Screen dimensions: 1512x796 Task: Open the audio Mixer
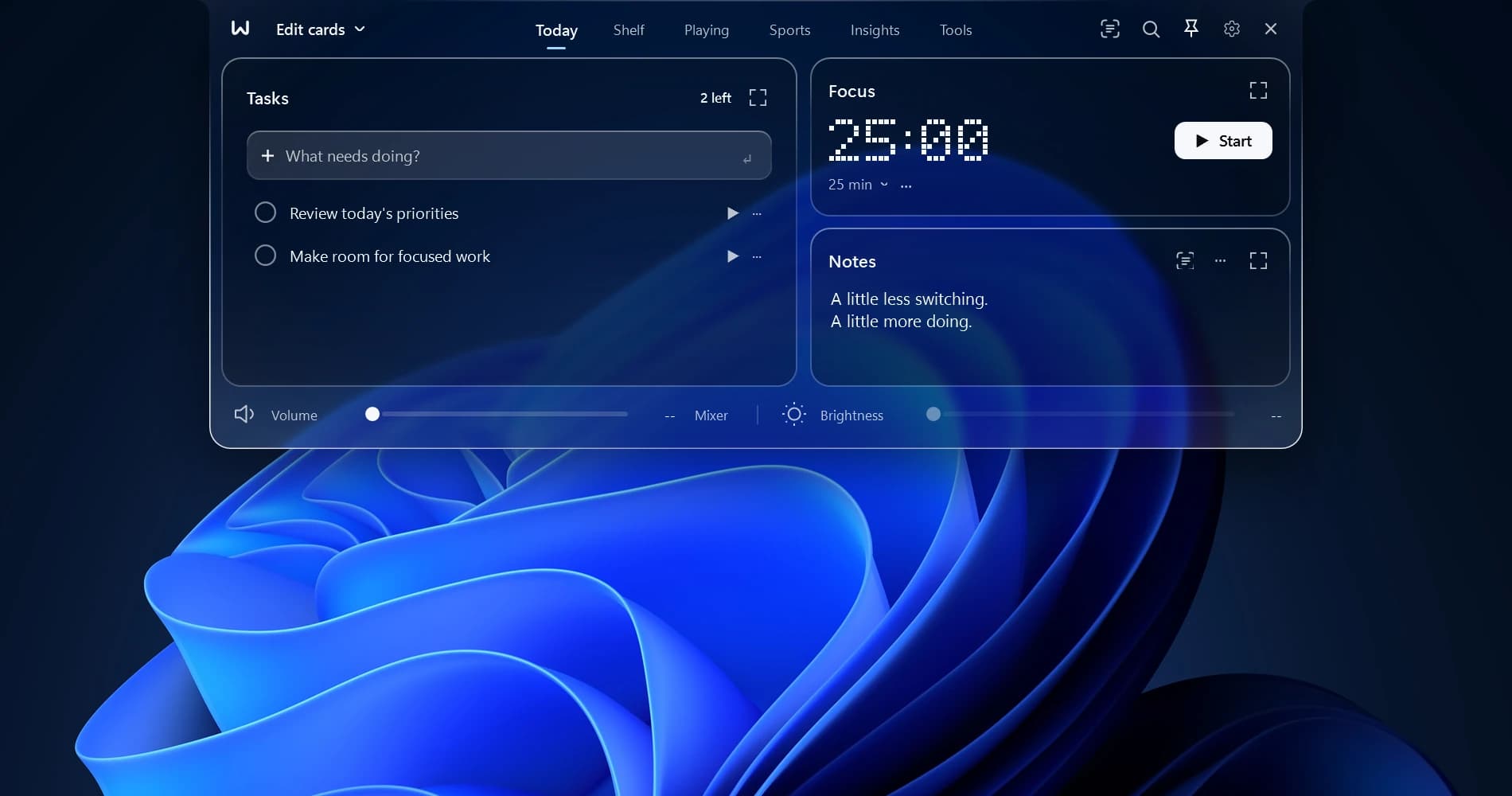[711, 416]
